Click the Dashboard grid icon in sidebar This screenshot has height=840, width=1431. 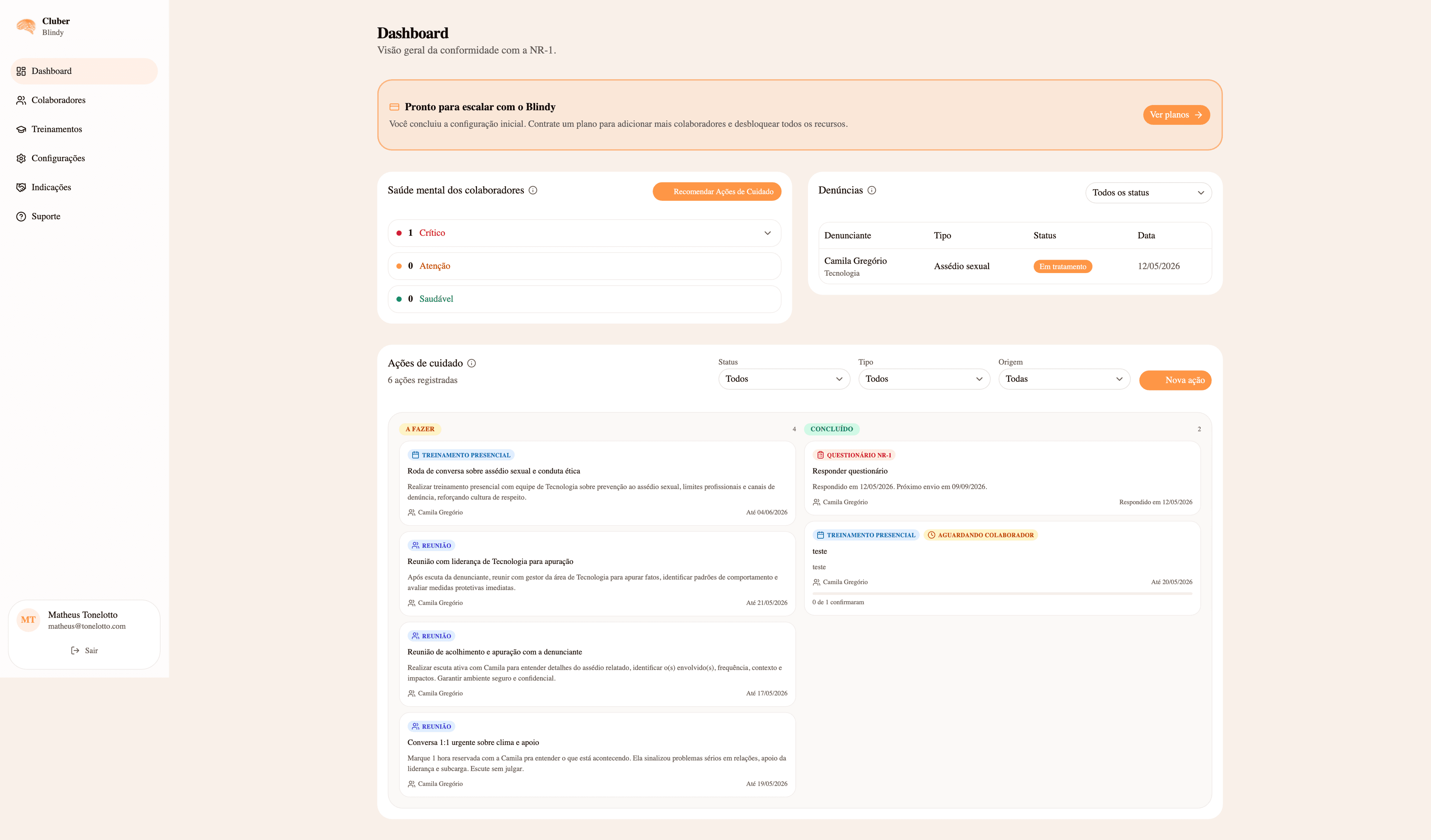click(21, 71)
